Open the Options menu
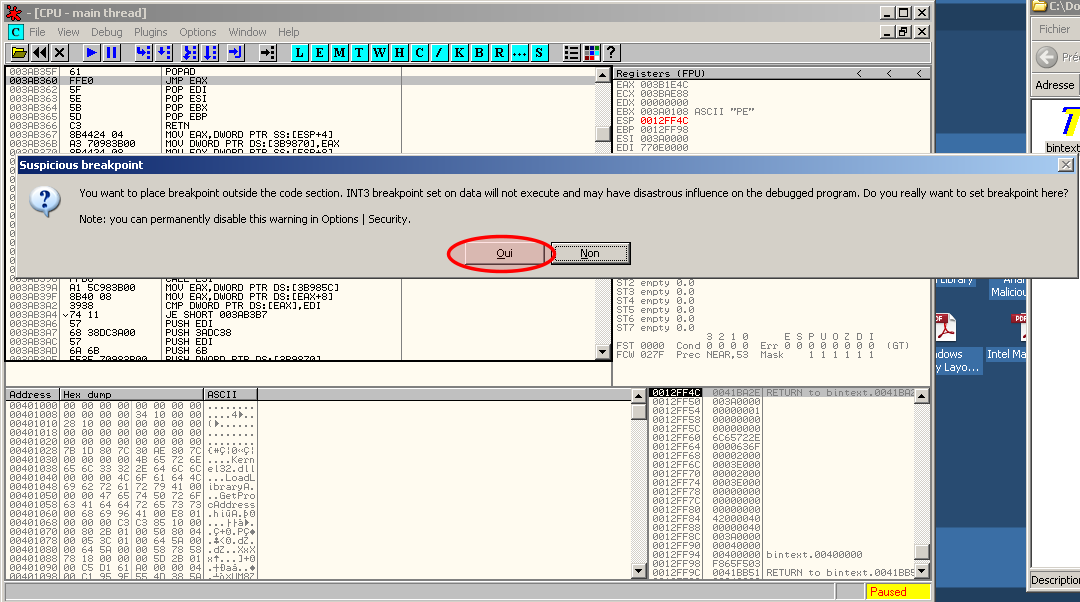Image resolution: width=1080 pixels, height=602 pixels. pos(198,32)
